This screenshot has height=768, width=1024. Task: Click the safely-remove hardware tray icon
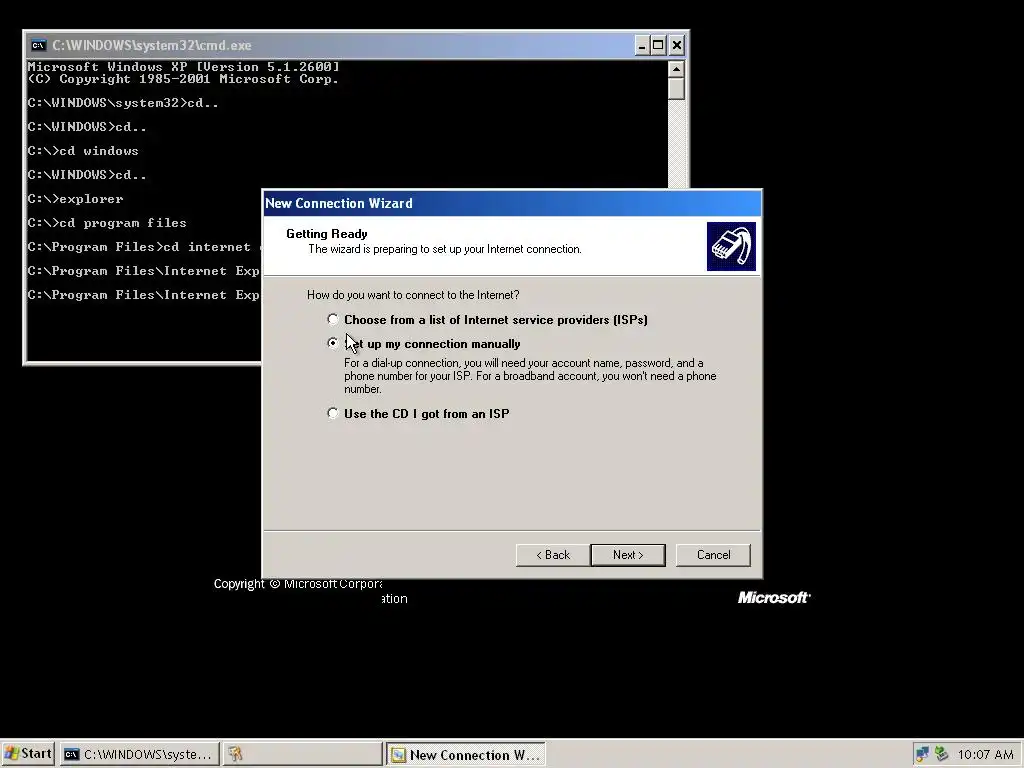[x=941, y=754]
